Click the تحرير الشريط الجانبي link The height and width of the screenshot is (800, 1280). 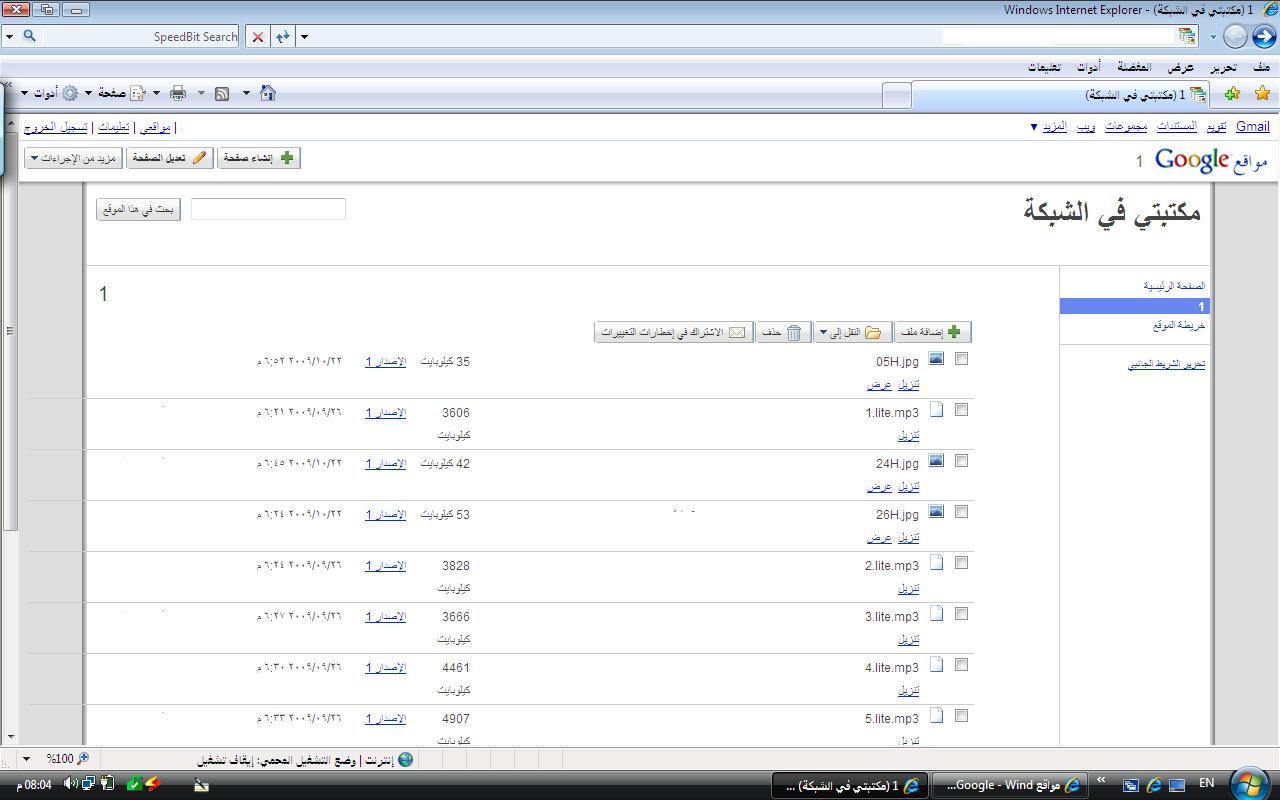click(1166, 364)
